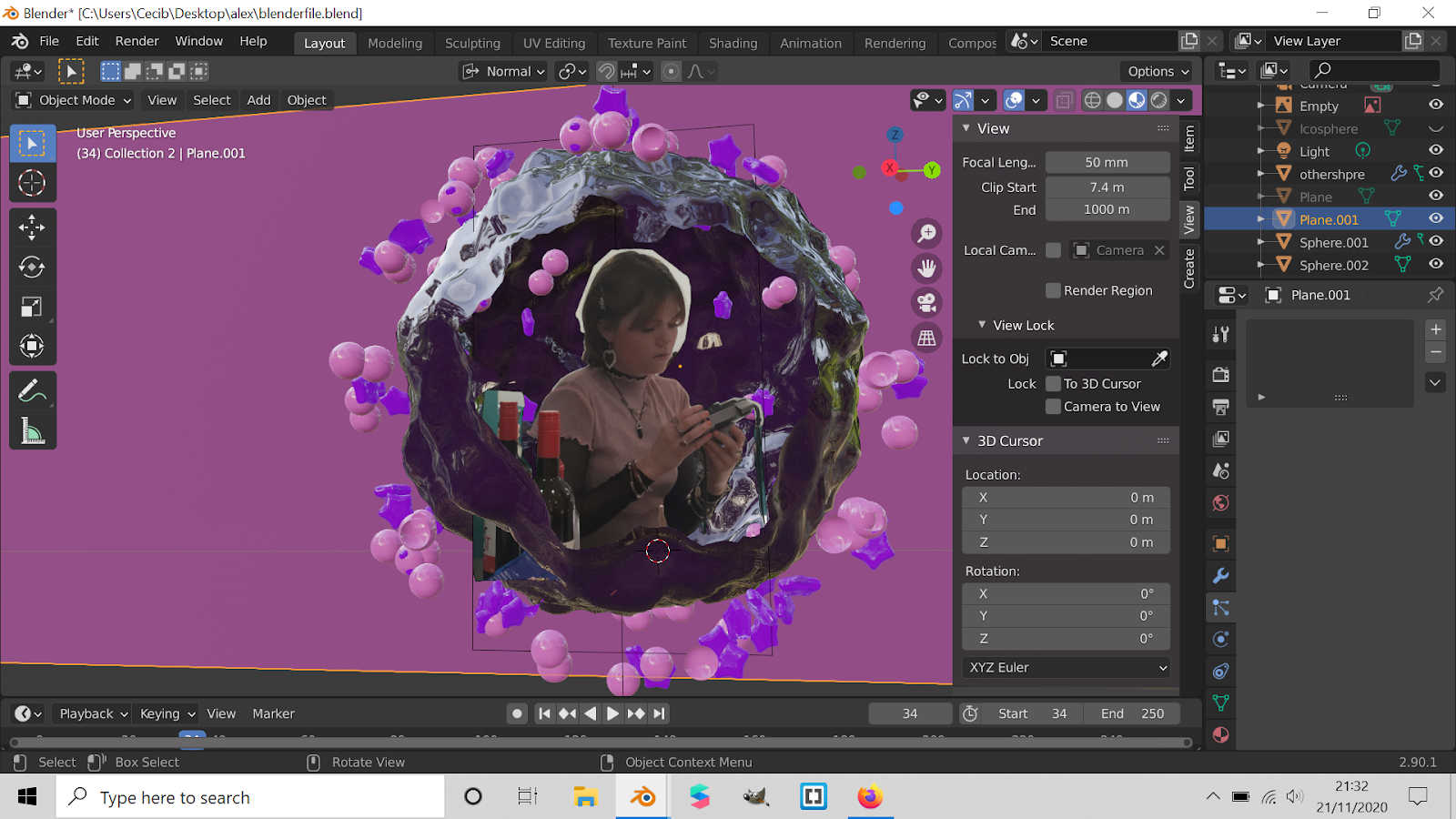
Task: Open the XYZ Euler rotation mode dropdown
Action: (1066, 668)
